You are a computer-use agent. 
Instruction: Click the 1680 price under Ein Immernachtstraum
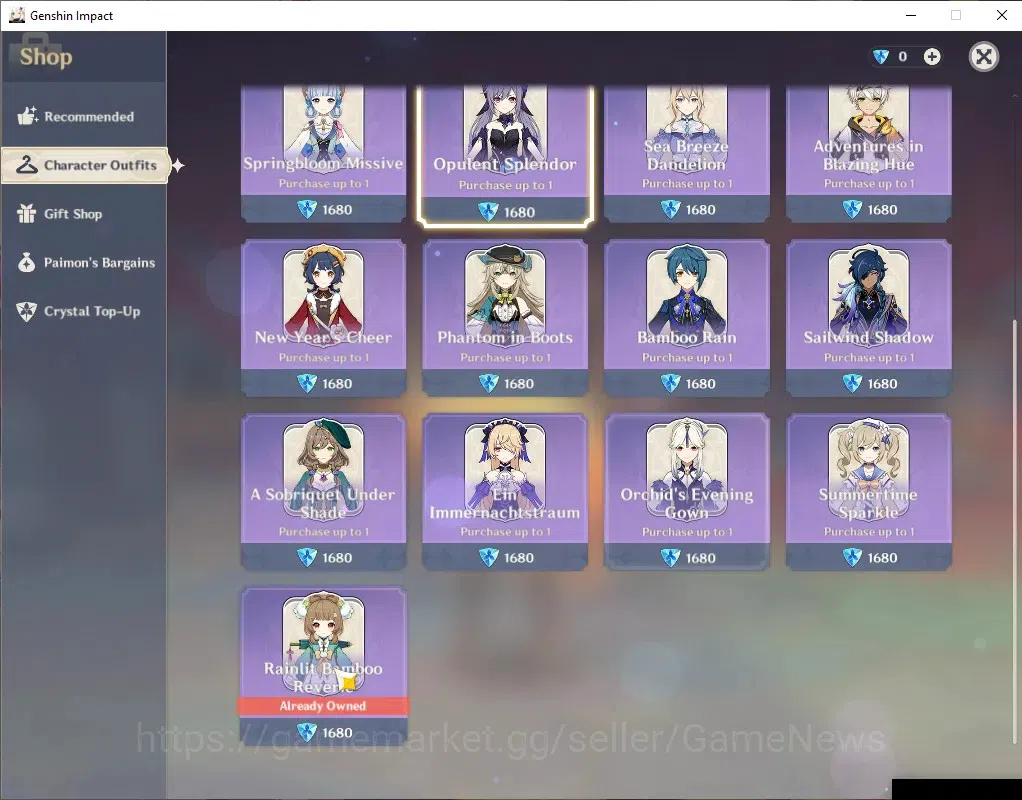[x=506, y=557]
